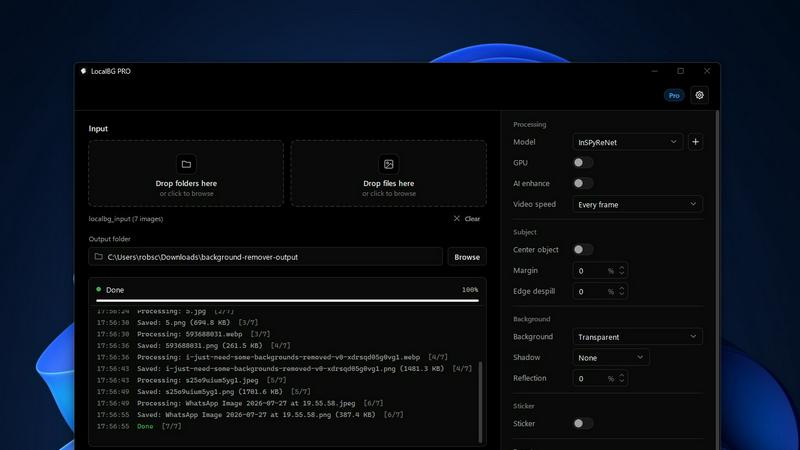Turn on AI enhance

(583, 183)
